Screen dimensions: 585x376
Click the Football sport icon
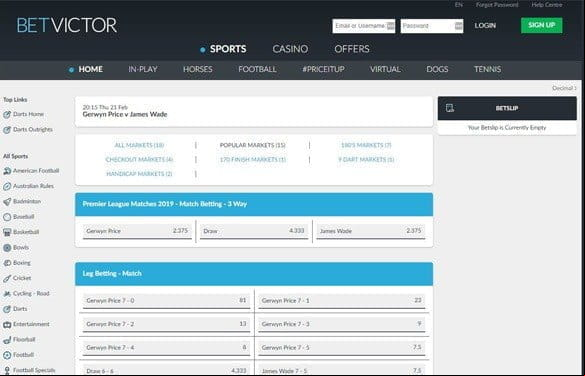(7, 355)
